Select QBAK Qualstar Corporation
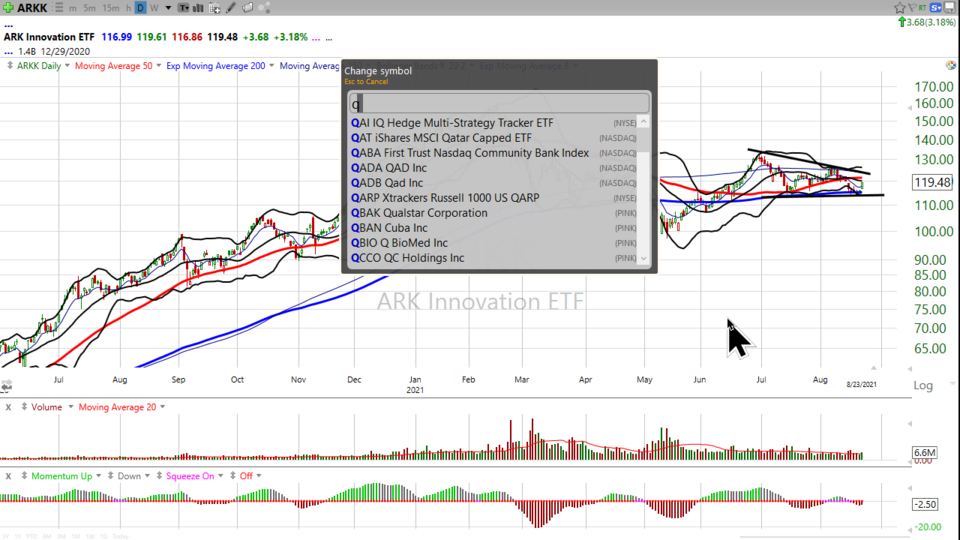This screenshot has height=540, width=960. click(493, 213)
